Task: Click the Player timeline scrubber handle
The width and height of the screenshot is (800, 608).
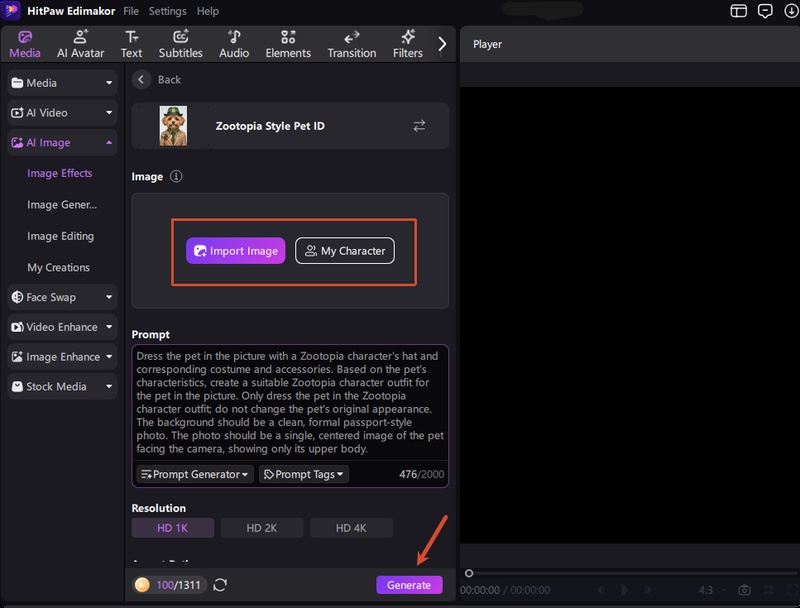Action: coord(469,573)
